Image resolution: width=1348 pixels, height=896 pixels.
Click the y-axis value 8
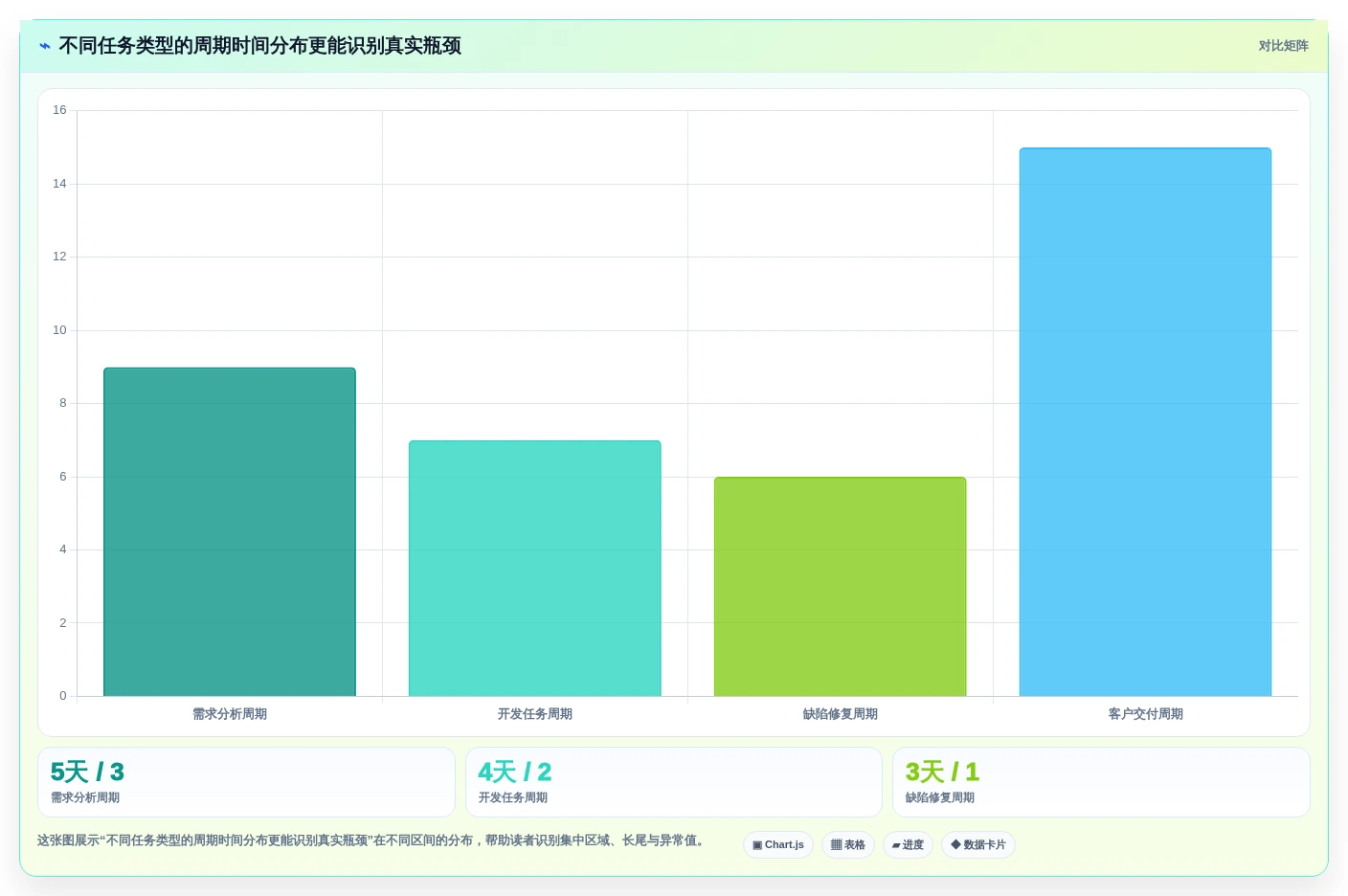tap(63, 403)
